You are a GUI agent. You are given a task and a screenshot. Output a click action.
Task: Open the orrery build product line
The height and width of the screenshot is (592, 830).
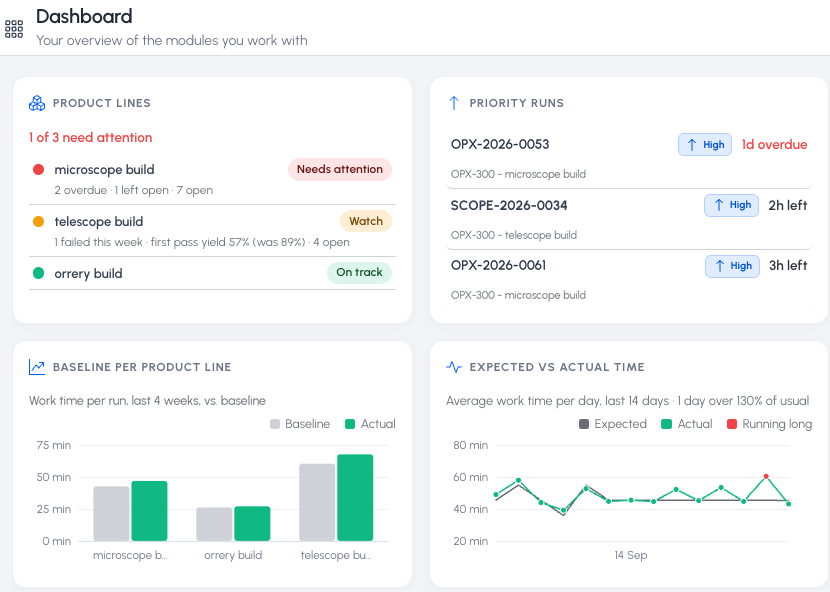(212, 273)
